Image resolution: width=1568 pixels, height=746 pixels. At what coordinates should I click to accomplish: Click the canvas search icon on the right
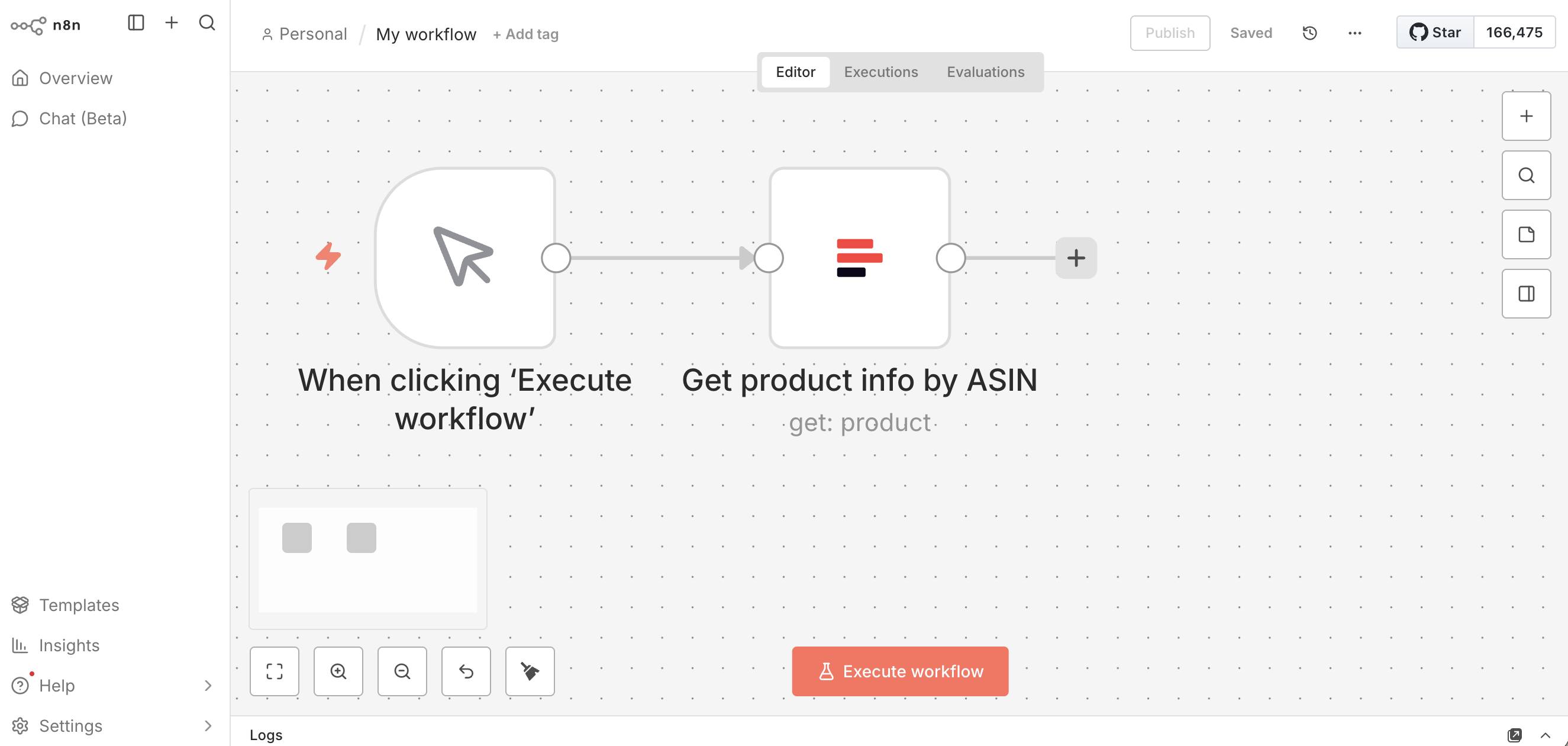[1526, 175]
